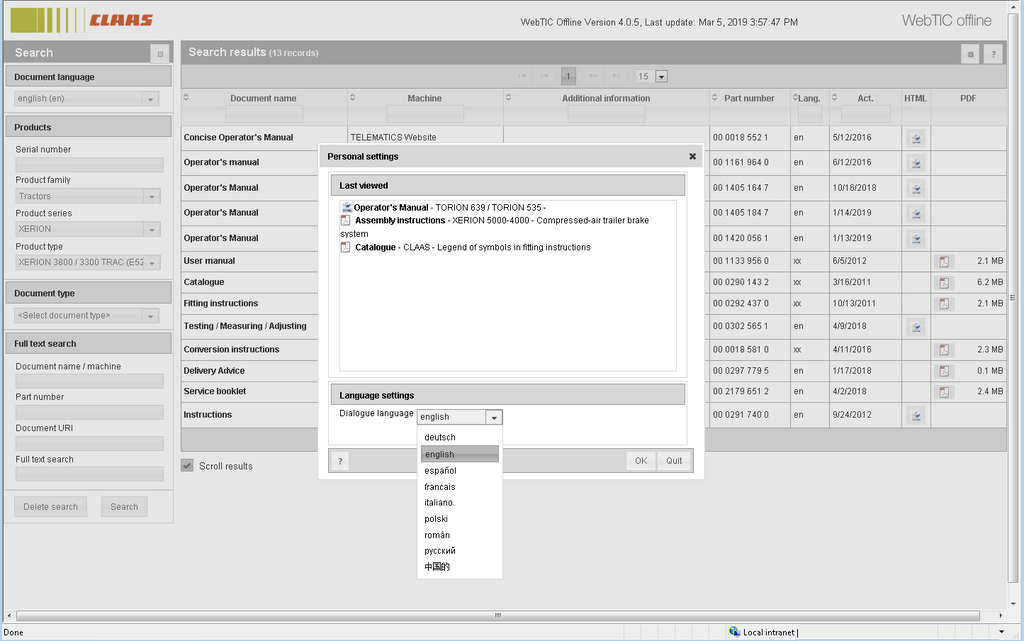Viewport: 1024px width, 641px height.
Task: Click the Full text search input field
Action: [89, 475]
